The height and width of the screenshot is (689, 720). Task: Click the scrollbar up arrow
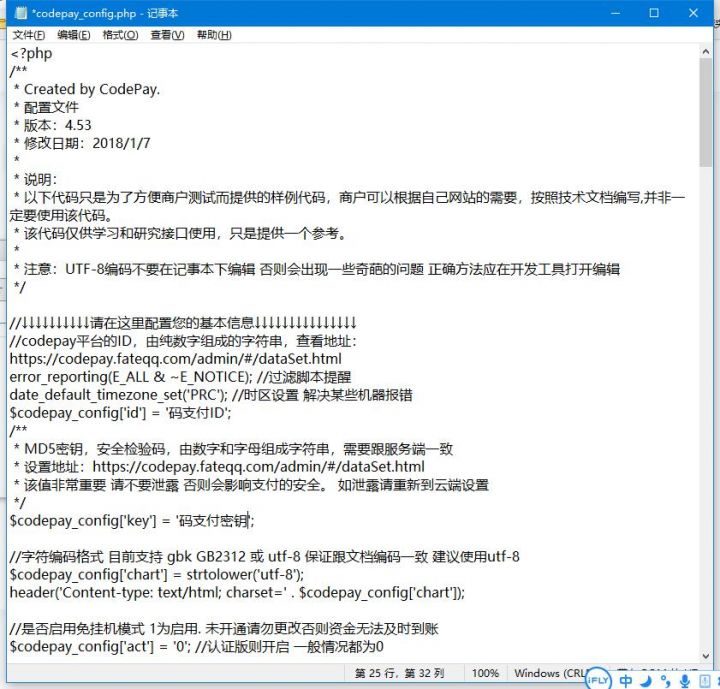tap(706, 51)
